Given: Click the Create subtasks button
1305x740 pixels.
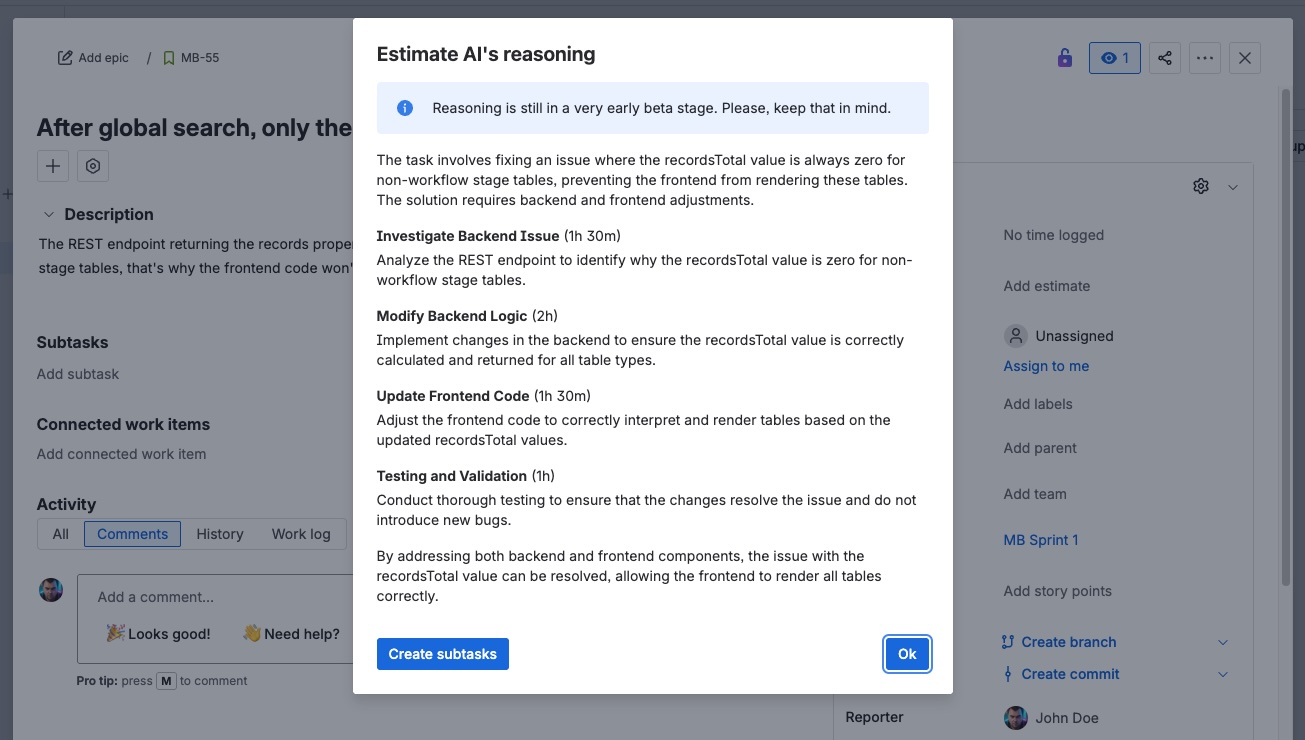Looking at the screenshot, I should click(x=442, y=654).
